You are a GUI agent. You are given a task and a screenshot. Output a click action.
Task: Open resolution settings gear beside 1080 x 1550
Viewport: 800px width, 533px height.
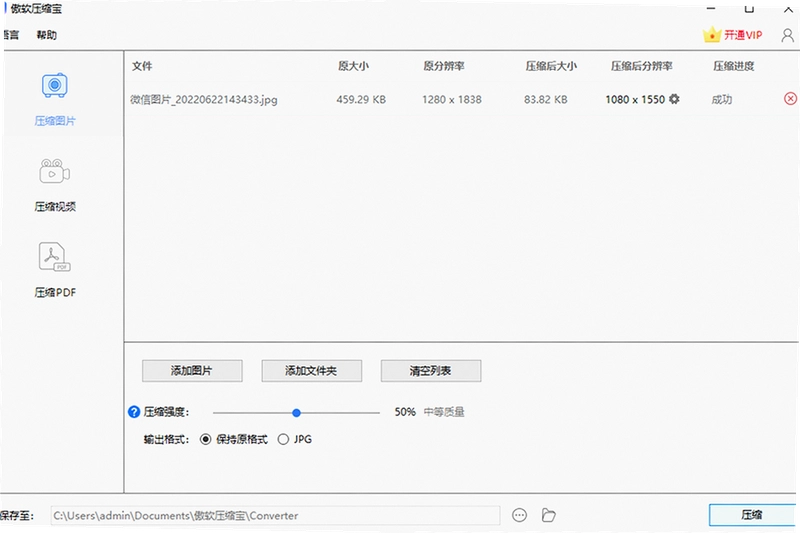pos(674,99)
